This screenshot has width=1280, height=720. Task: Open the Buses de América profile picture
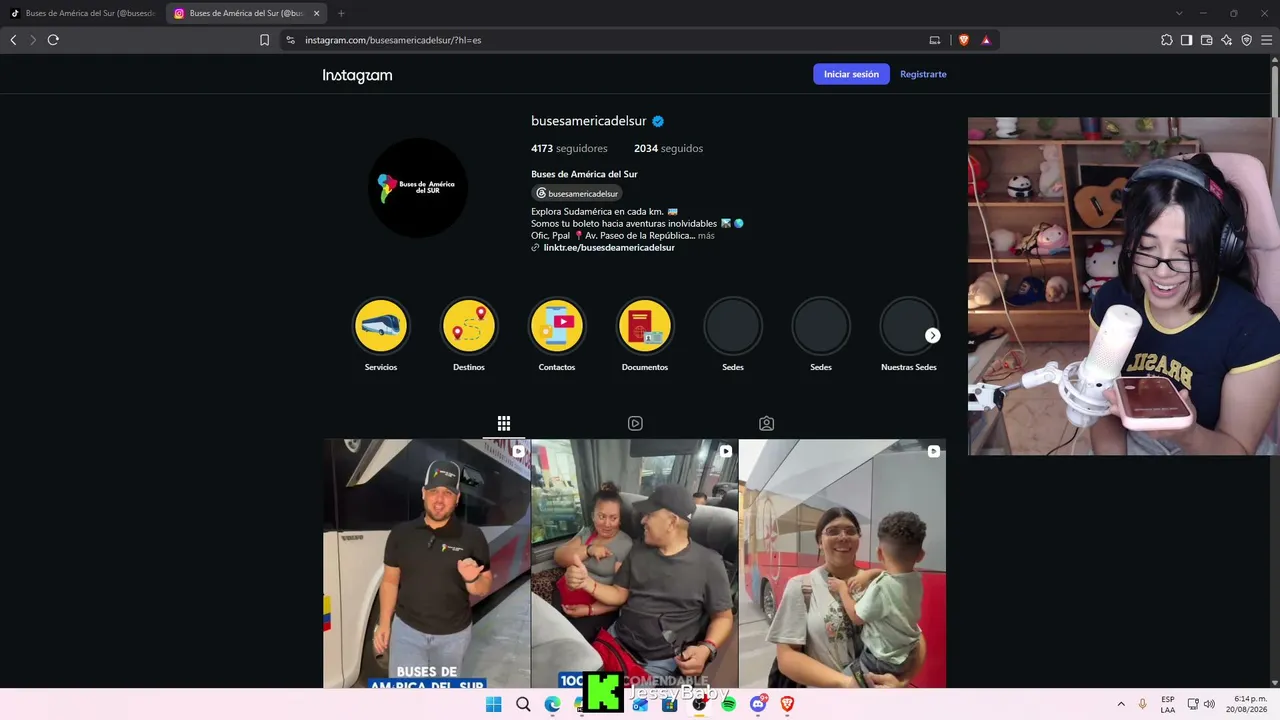[x=417, y=187]
